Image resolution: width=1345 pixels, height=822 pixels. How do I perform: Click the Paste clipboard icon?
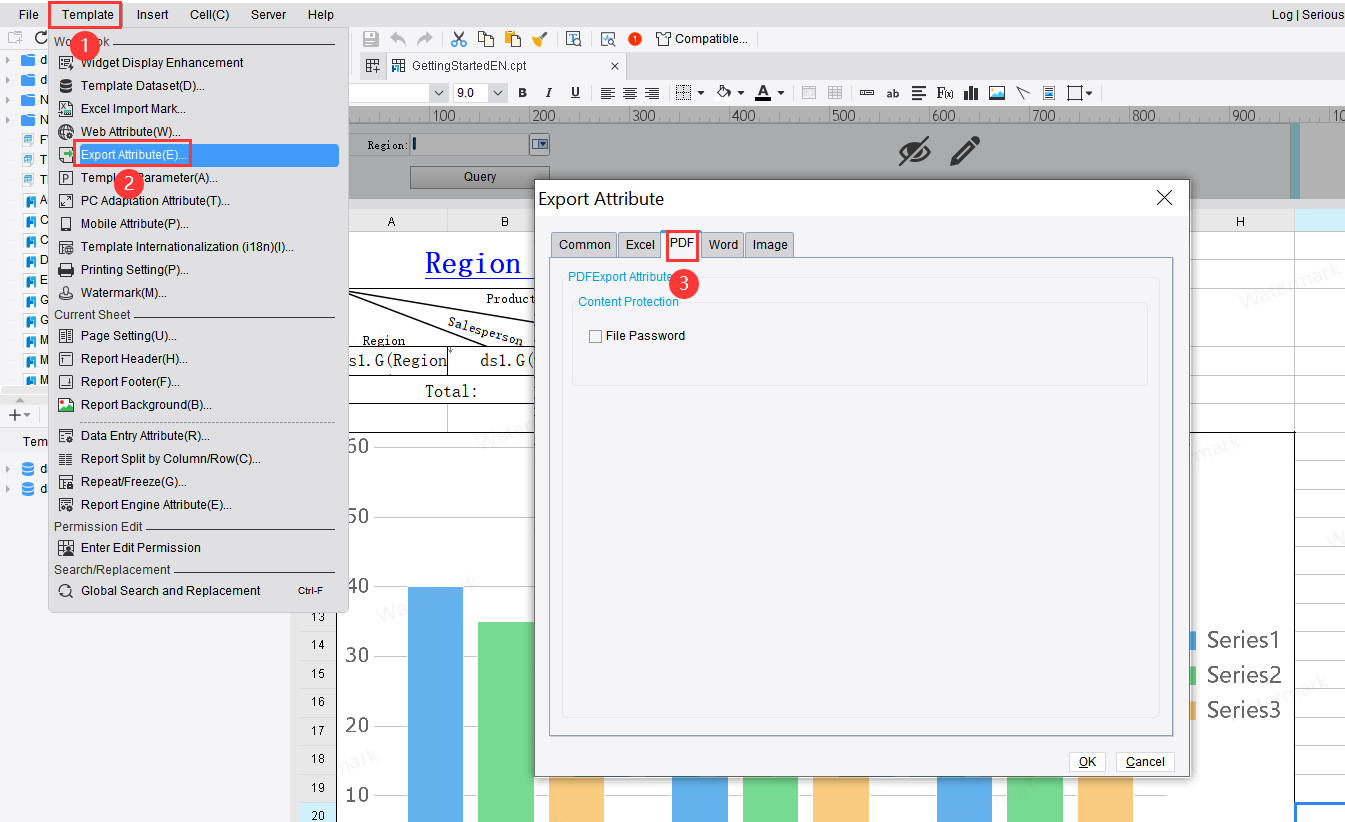click(x=513, y=39)
